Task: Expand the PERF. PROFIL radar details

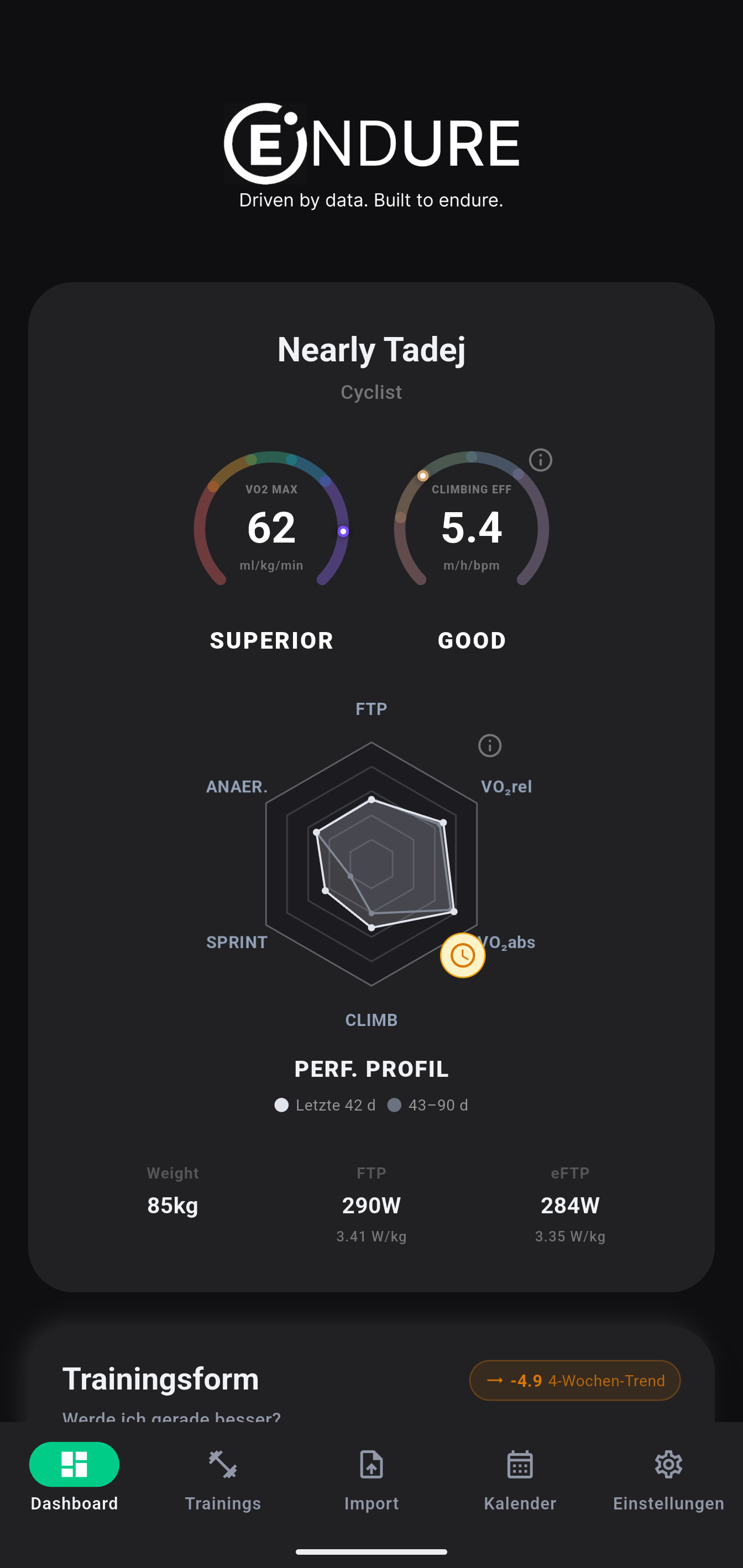Action: [x=371, y=1069]
